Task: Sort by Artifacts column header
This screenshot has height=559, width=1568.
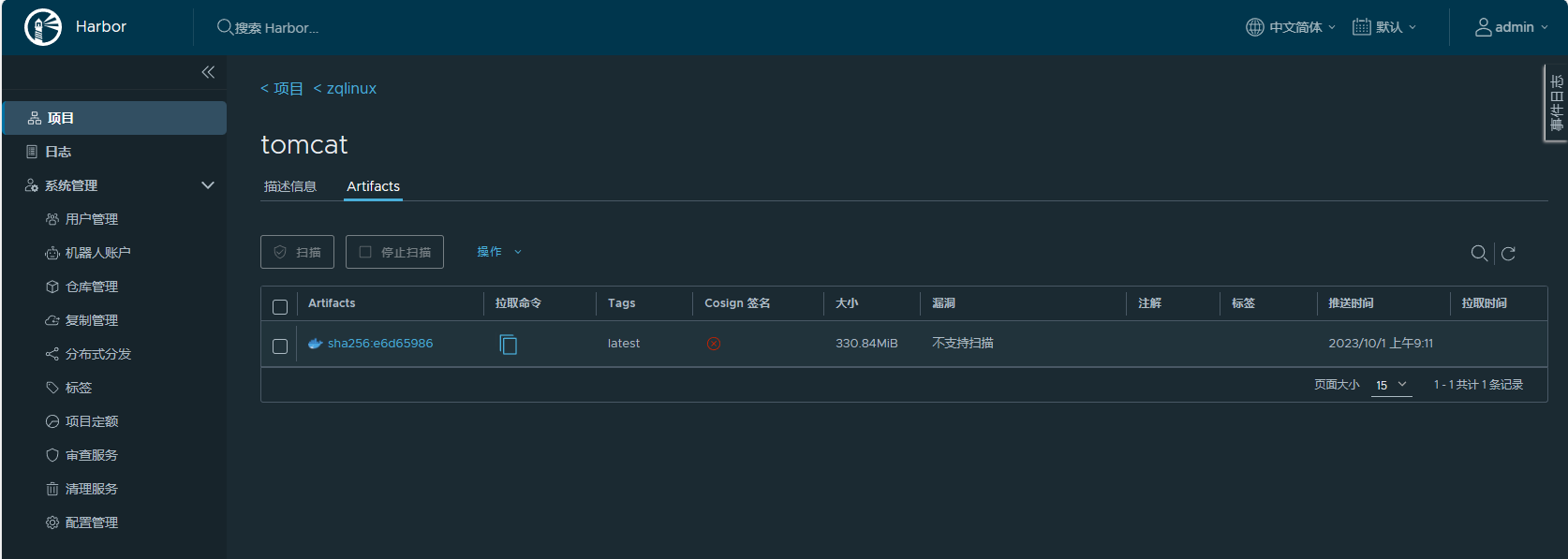Action: (x=332, y=303)
